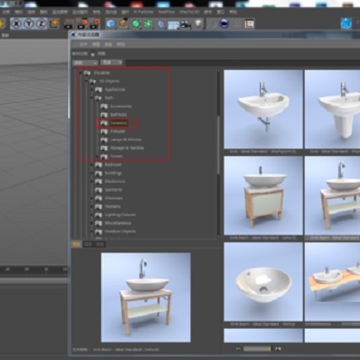The width and height of the screenshot is (360, 360).
Task: Click the coordinate system cube icon
Action: coord(54,24)
